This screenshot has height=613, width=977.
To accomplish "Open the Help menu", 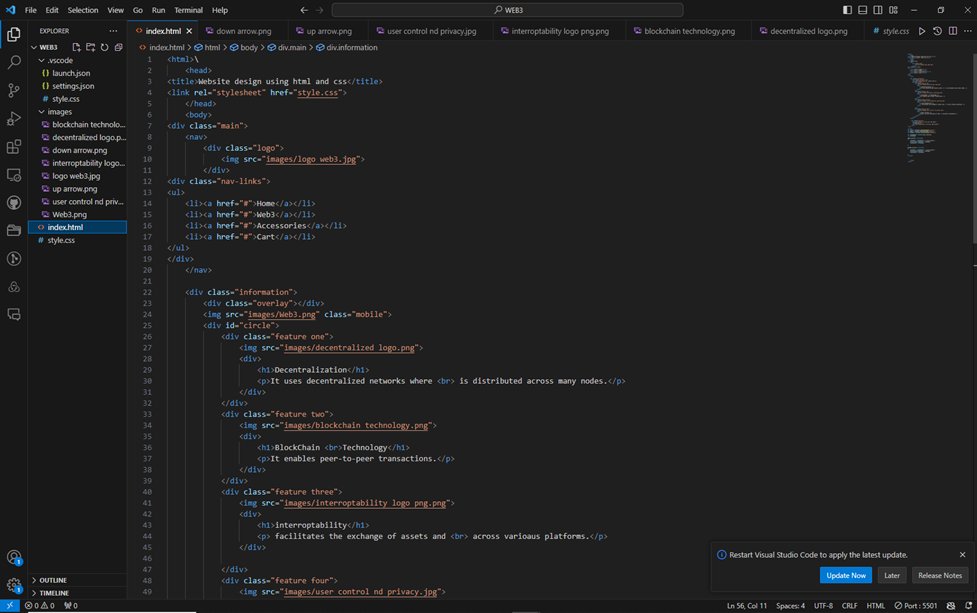I will pyautogui.click(x=220, y=10).
